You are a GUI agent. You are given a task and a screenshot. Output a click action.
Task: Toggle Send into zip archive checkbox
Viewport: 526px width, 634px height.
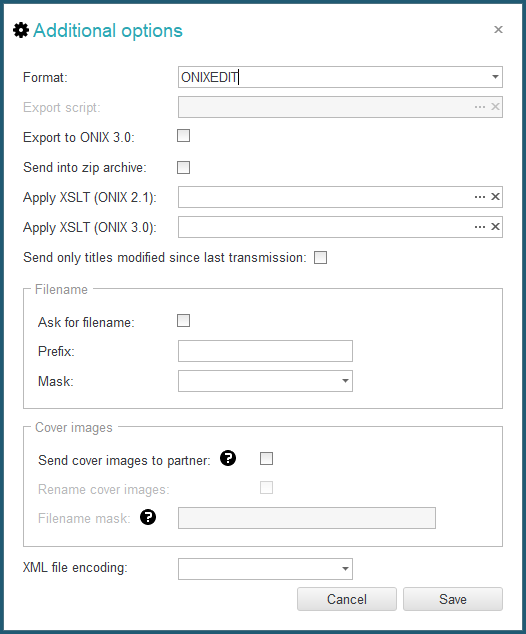(x=184, y=167)
